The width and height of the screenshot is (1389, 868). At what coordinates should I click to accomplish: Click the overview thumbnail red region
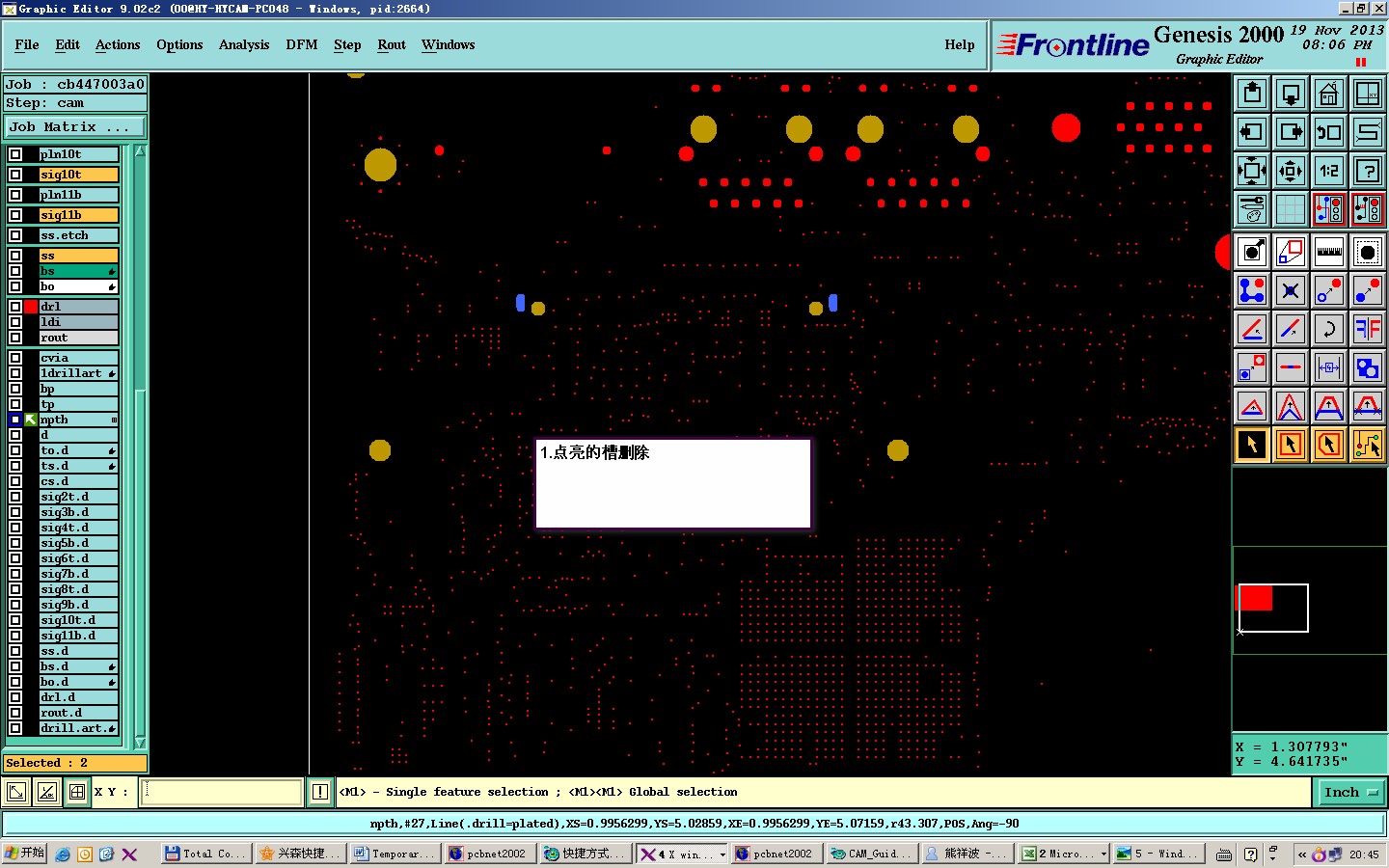pyautogui.click(x=1255, y=598)
